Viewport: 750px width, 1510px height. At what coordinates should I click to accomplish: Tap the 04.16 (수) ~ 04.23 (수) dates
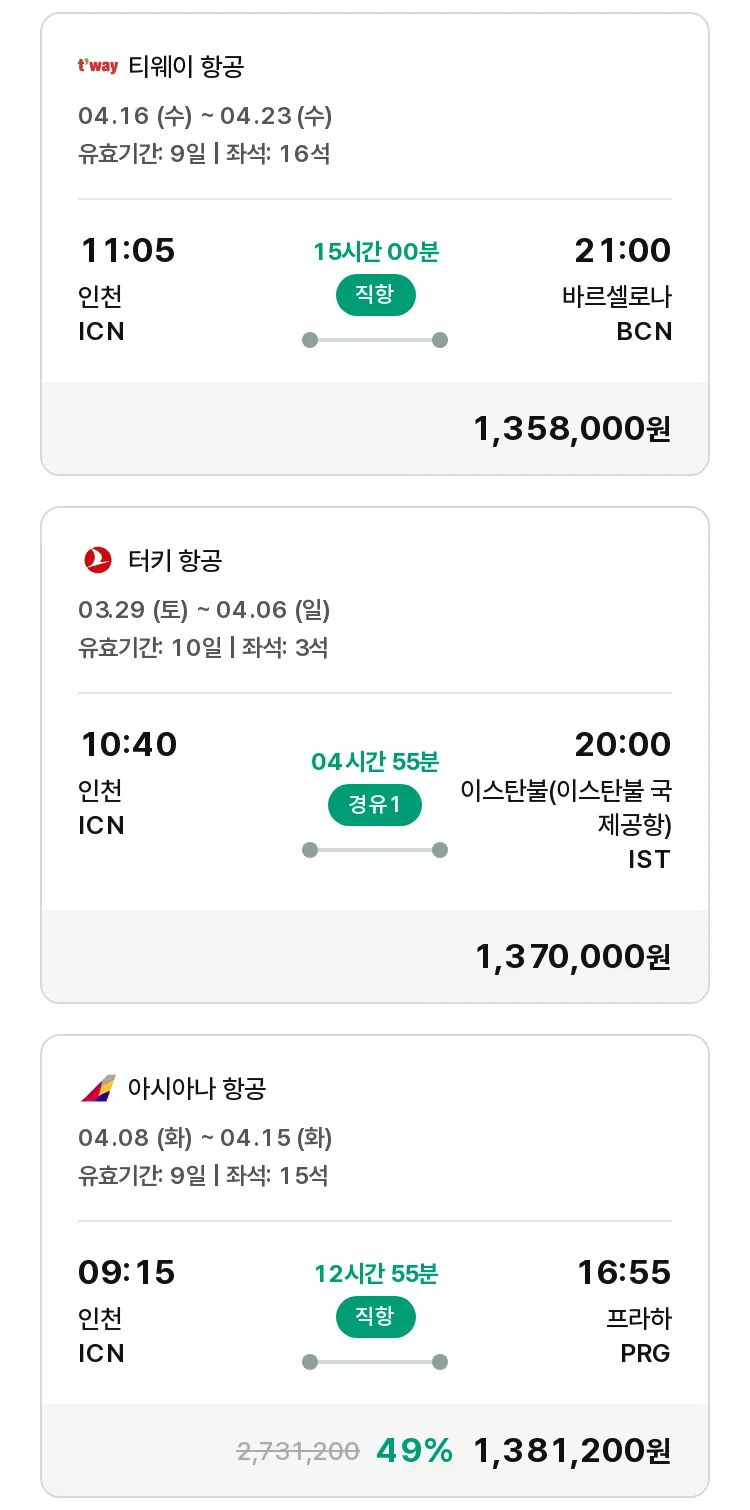[x=205, y=116]
